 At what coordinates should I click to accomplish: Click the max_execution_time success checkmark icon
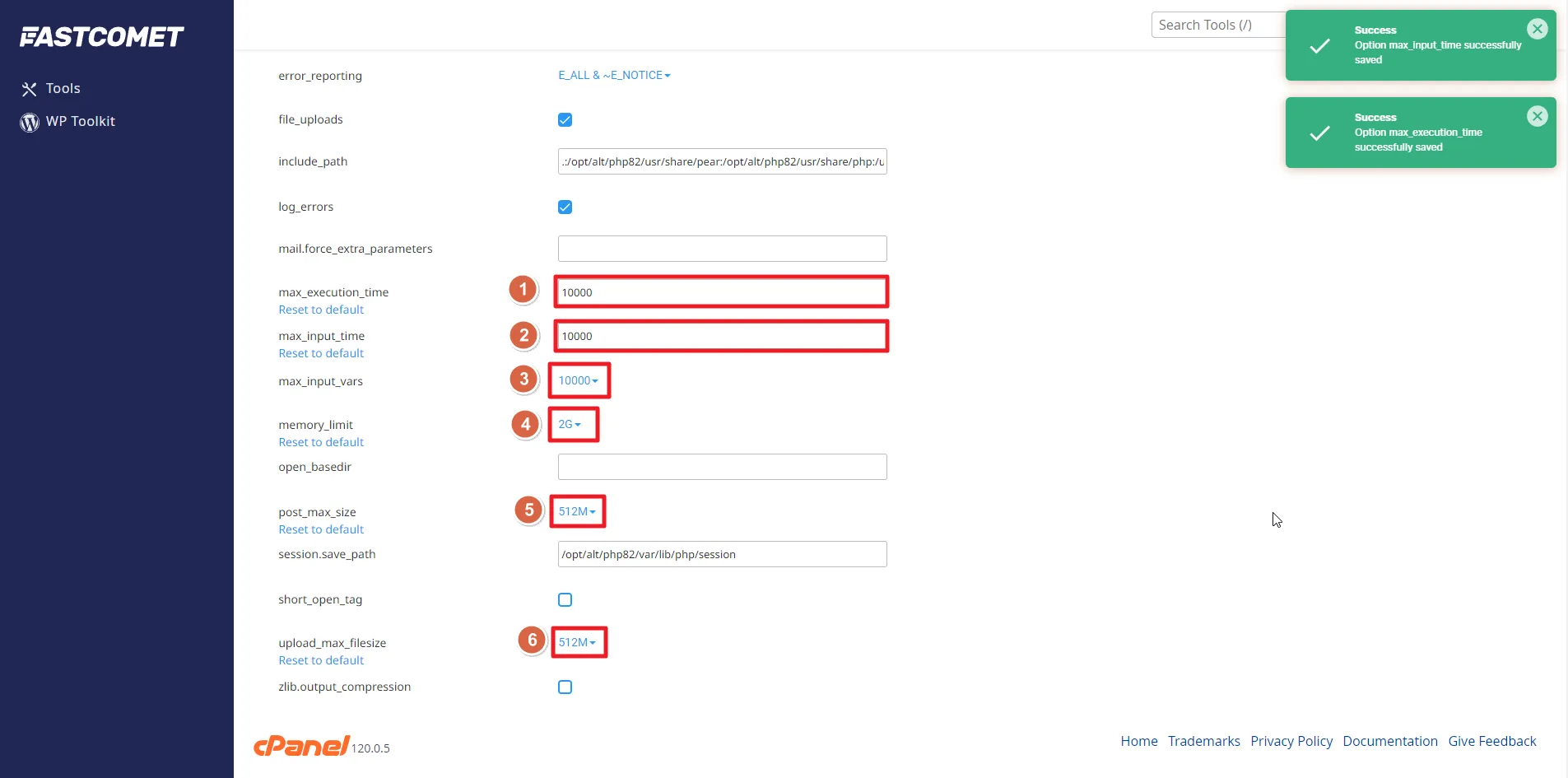(1319, 133)
